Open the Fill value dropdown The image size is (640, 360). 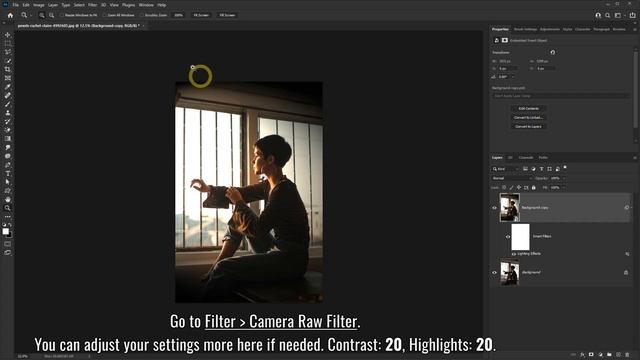click(x=564, y=188)
